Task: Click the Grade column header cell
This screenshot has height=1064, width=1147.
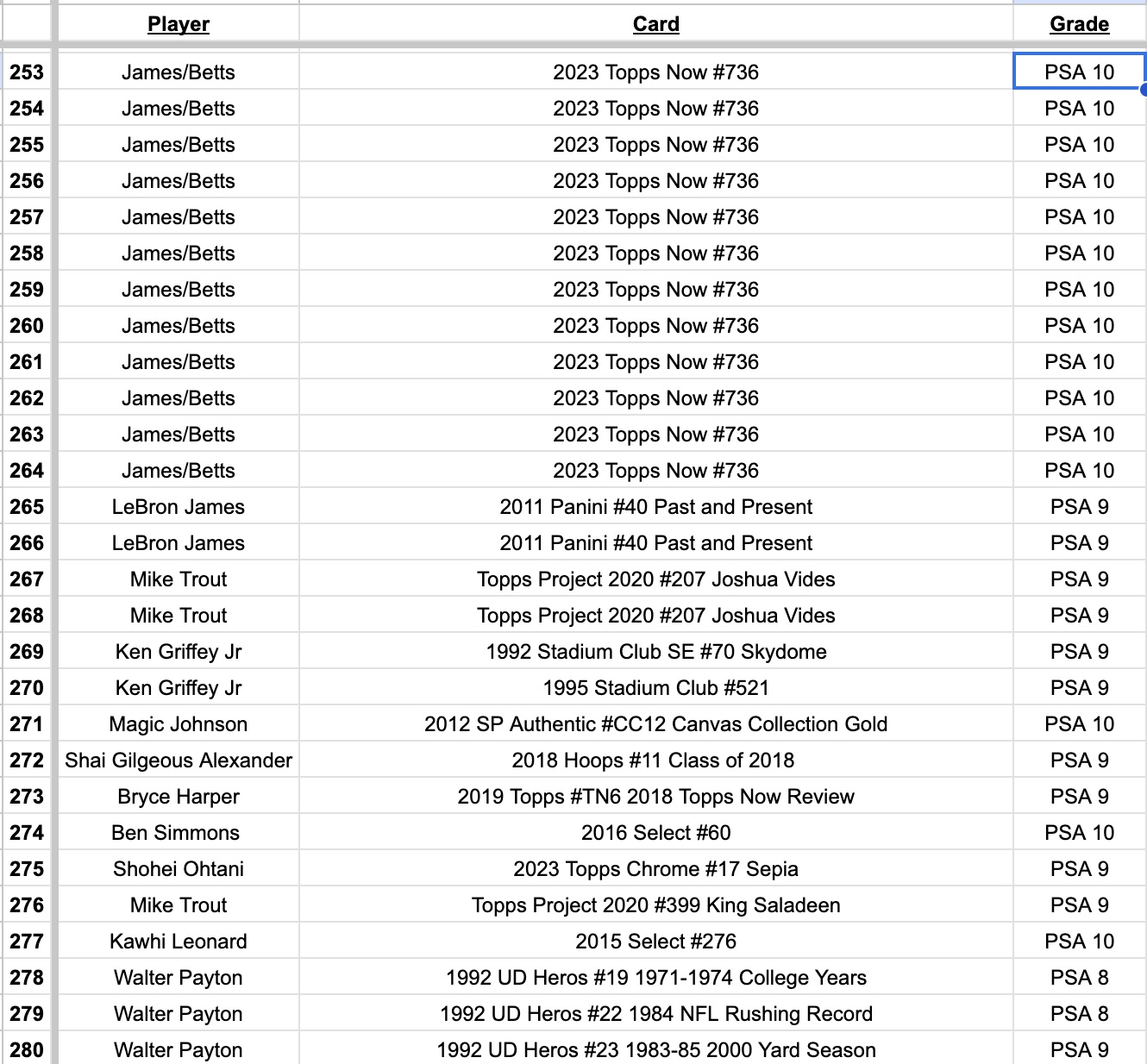Action: pyautogui.click(x=1079, y=24)
